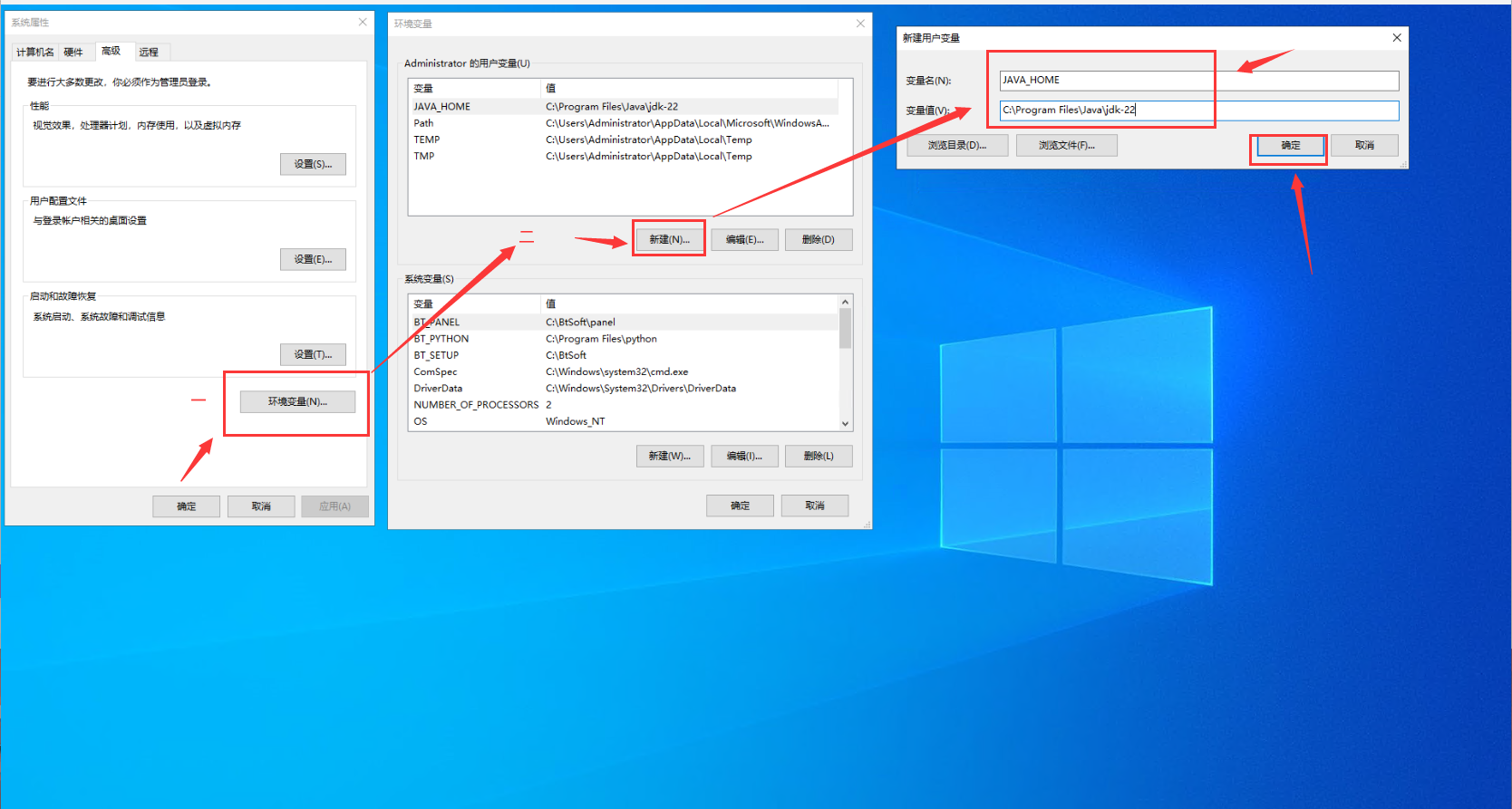Viewport: 1512px width, 809px height.
Task: Select the 远程 tab
Action: click(x=149, y=52)
